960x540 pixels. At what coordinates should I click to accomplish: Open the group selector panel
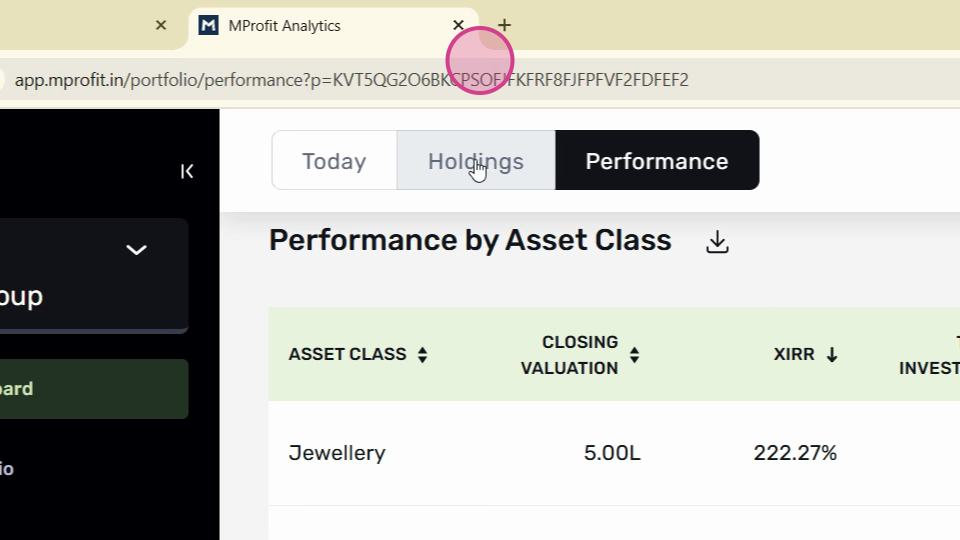tap(94, 276)
